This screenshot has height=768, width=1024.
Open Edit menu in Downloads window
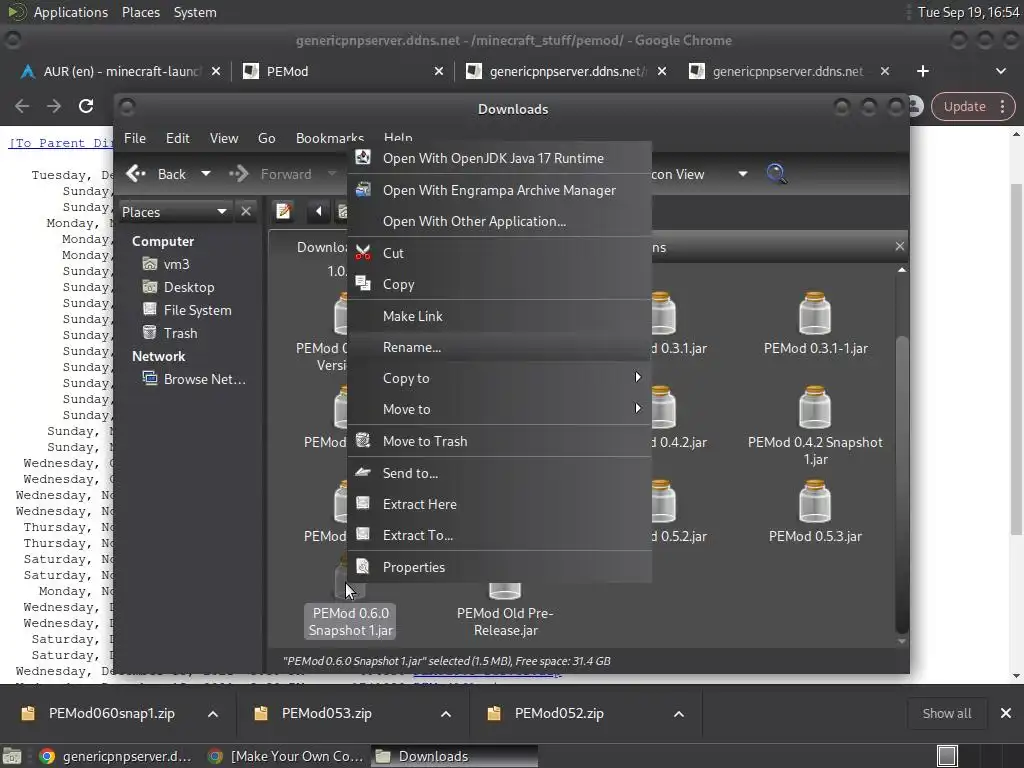[178, 138]
